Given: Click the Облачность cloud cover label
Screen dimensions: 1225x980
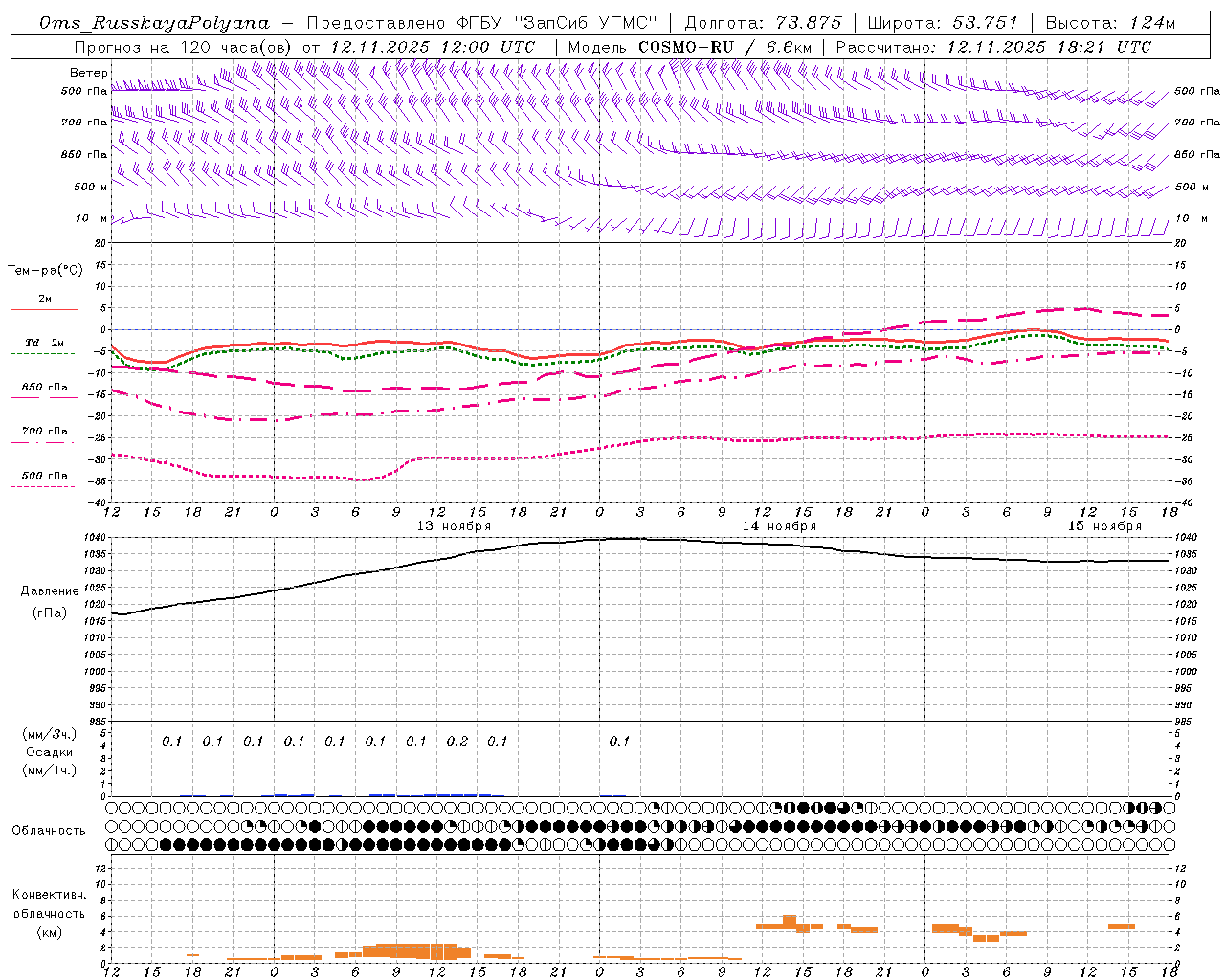Looking at the screenshot, I should pyautogui.click(x=49, y=830).
